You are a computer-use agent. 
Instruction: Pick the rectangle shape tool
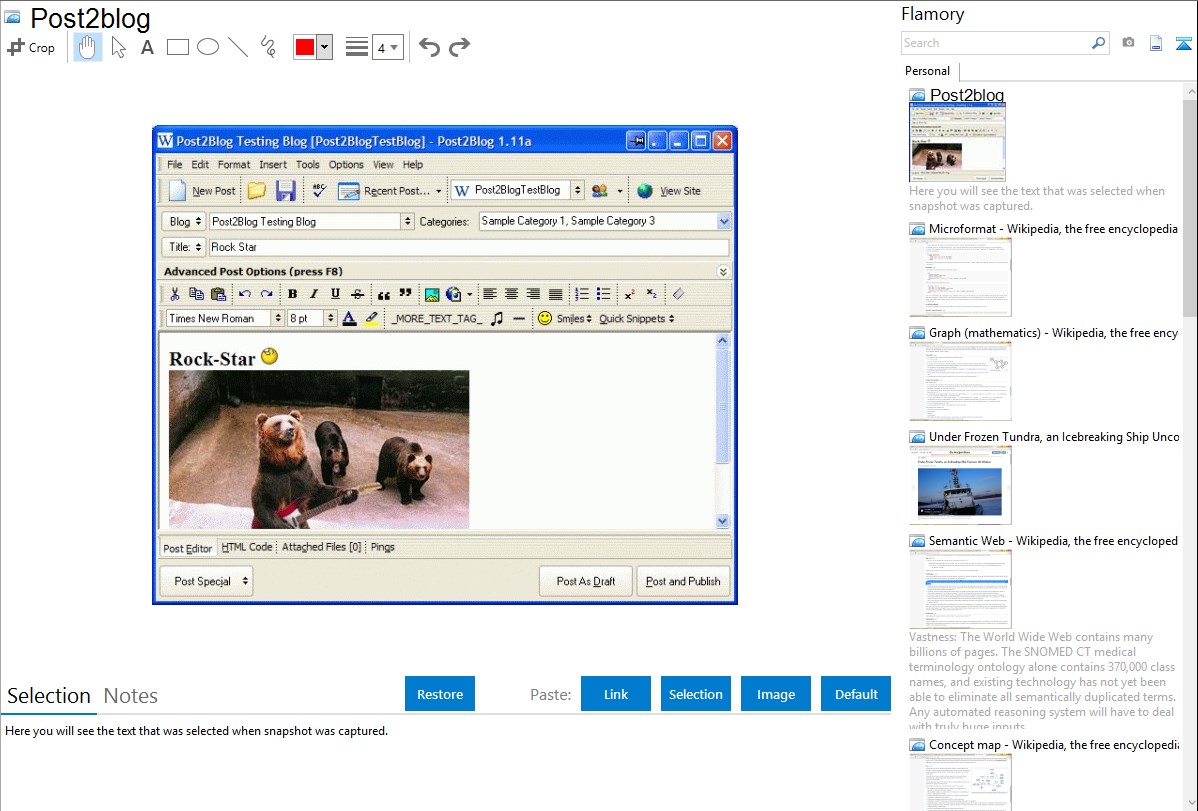tap(178, 47)
